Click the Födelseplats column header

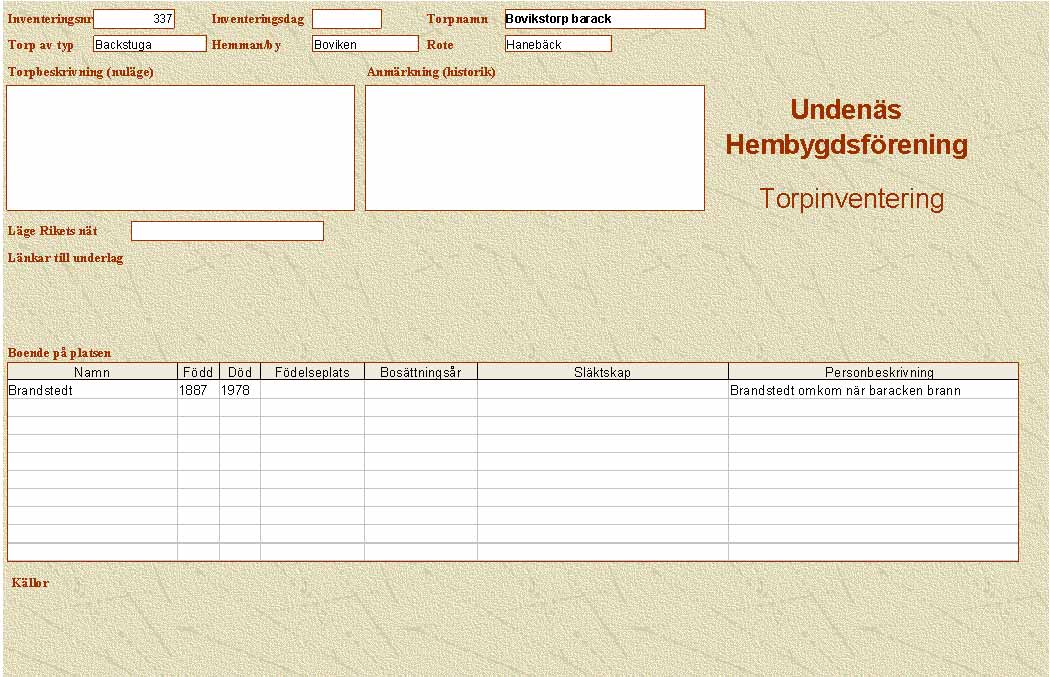pyautogui.click(x=312, y=372)
